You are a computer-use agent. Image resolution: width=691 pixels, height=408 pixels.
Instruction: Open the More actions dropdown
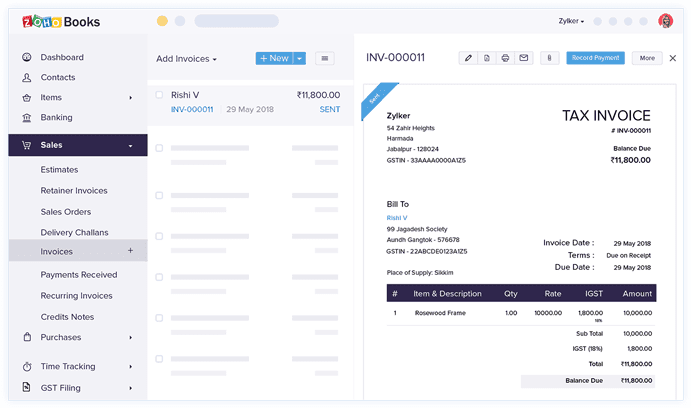647,58
